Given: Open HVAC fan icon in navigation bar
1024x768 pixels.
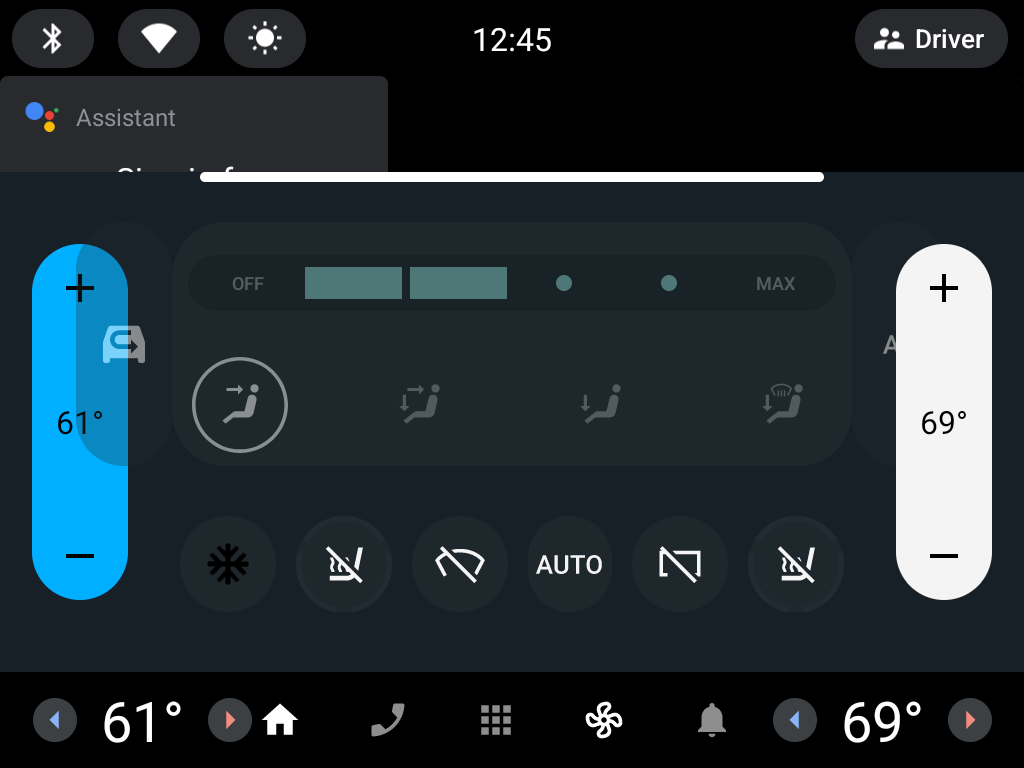Looking at the screenshot, I should click(603, 720).
